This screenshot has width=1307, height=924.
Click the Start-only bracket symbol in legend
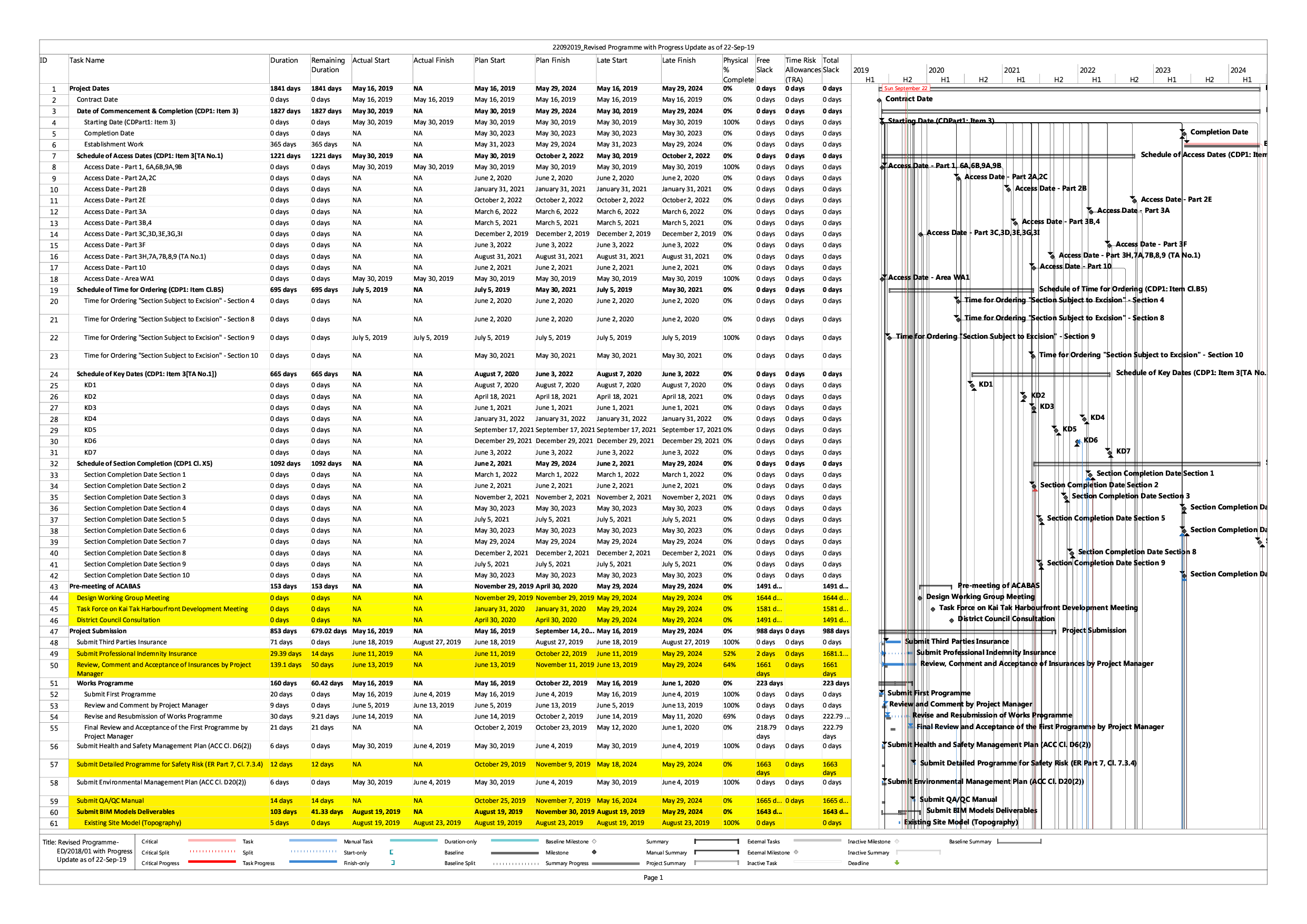391,852
